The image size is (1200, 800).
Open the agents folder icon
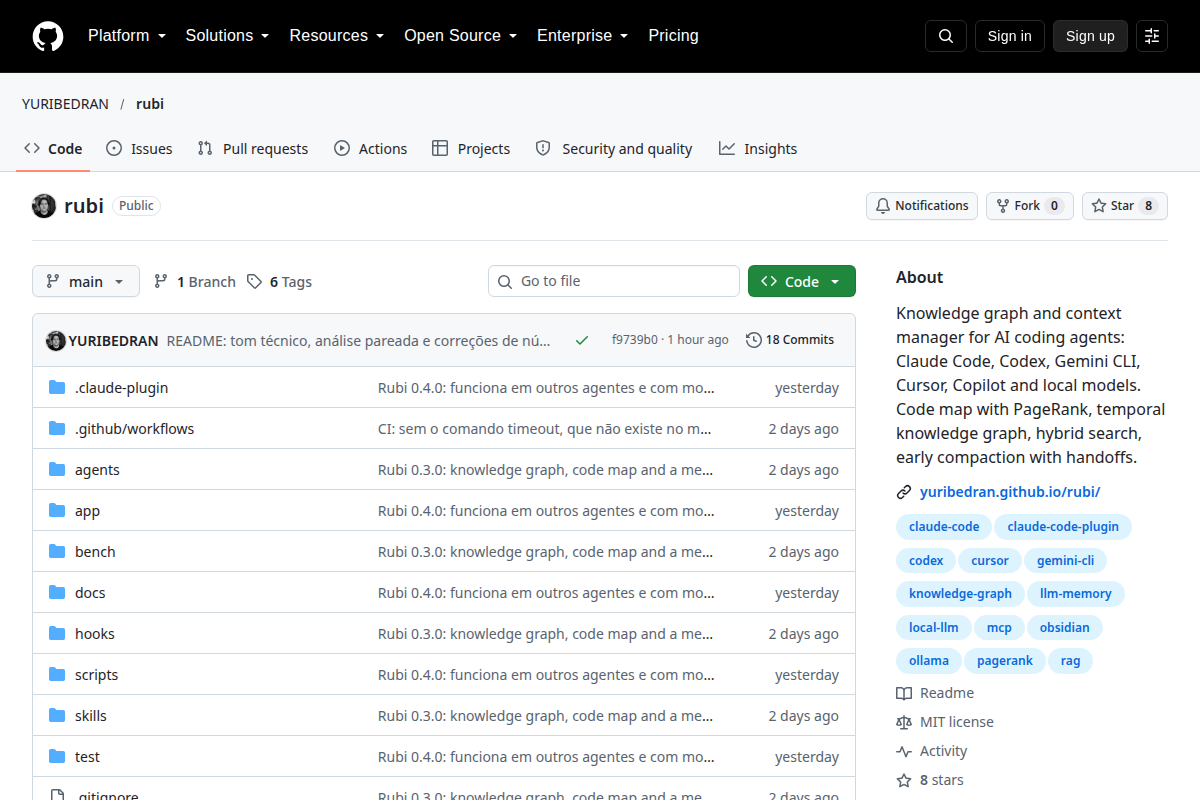pos(57,469)
